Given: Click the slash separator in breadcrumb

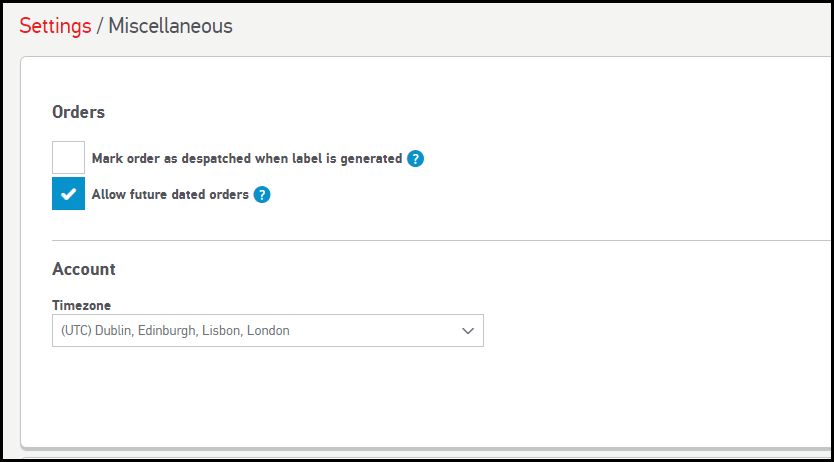Looking at the screenshot, I should tap(99, 26).
